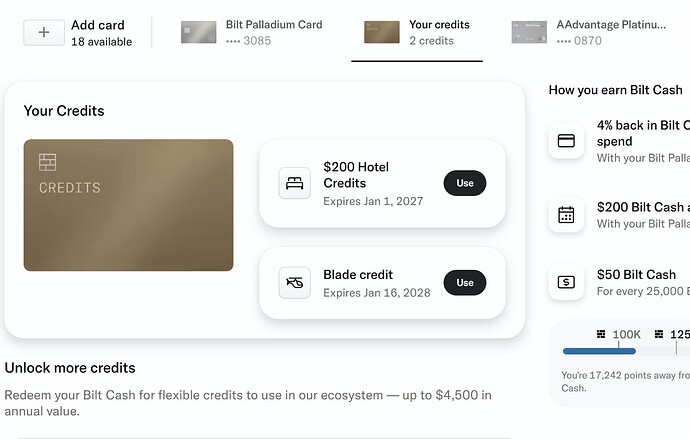Open the Bilt Palladium Card tab
This screenshot has height=439, width=690.
tap(252, 33)
